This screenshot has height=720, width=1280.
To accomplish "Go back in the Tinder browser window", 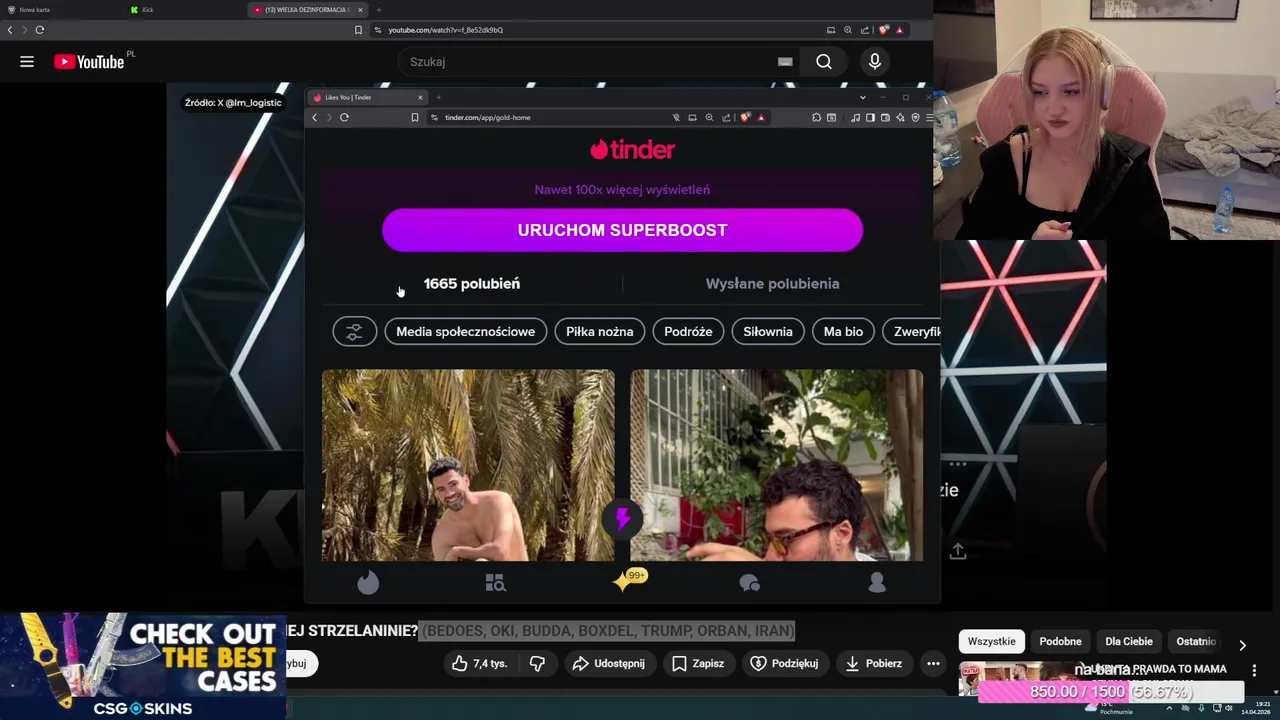I will pyautogui.click(x=314, y=118).
